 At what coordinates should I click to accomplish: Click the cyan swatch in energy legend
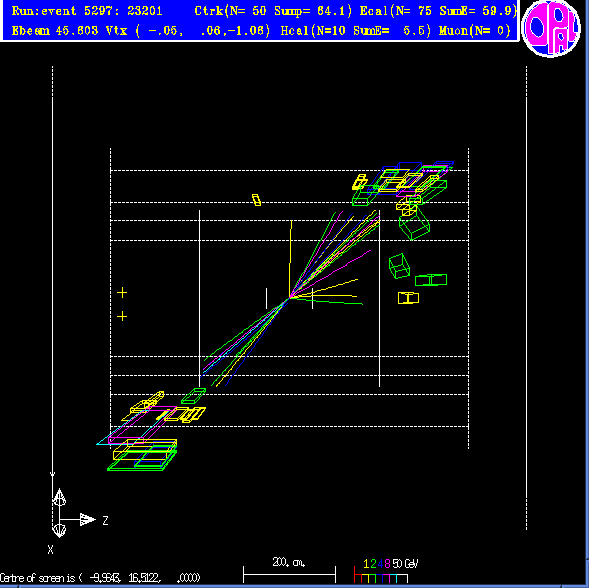click(393, 578)
